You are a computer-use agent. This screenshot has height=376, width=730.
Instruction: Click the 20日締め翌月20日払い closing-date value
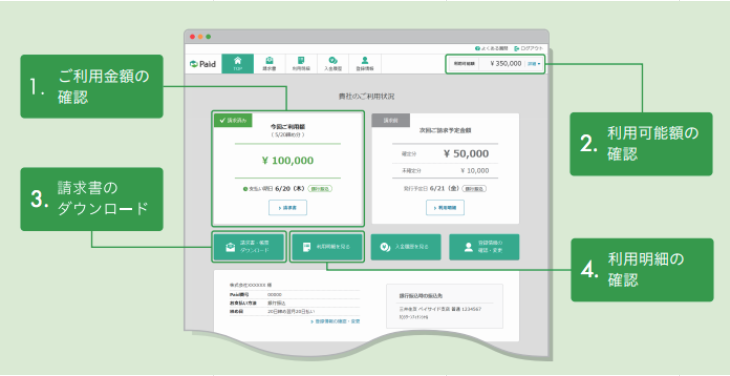[291, 311]
